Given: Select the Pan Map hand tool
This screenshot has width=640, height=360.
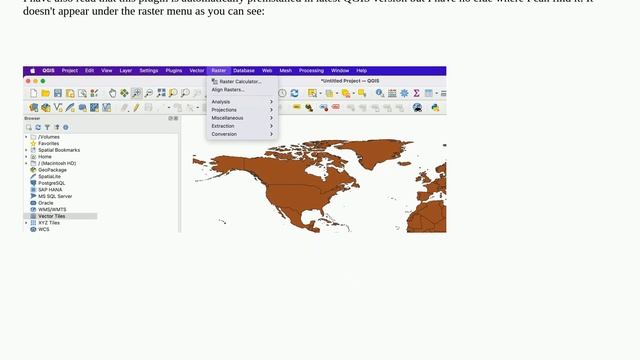Looking at the screenshot, I should click(x=112, y=93).
